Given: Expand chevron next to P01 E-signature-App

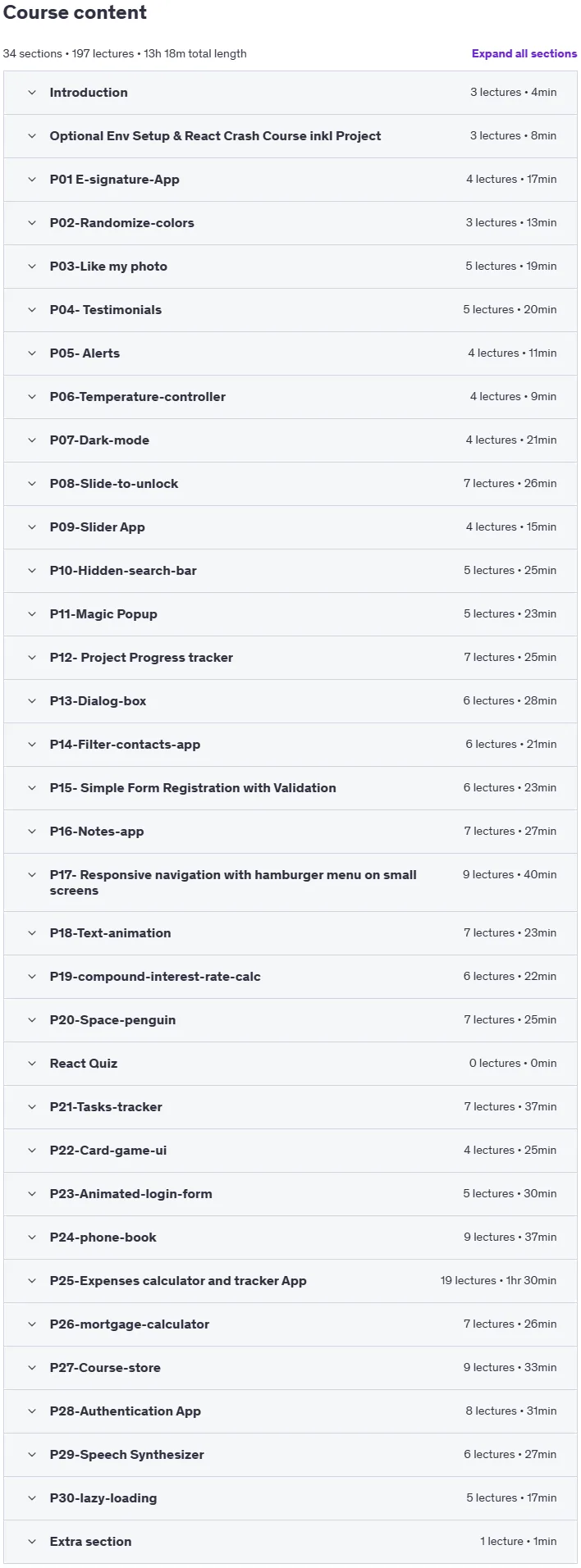Looking at the screenshot, I should pyautogui.click(x=32, y=180).
